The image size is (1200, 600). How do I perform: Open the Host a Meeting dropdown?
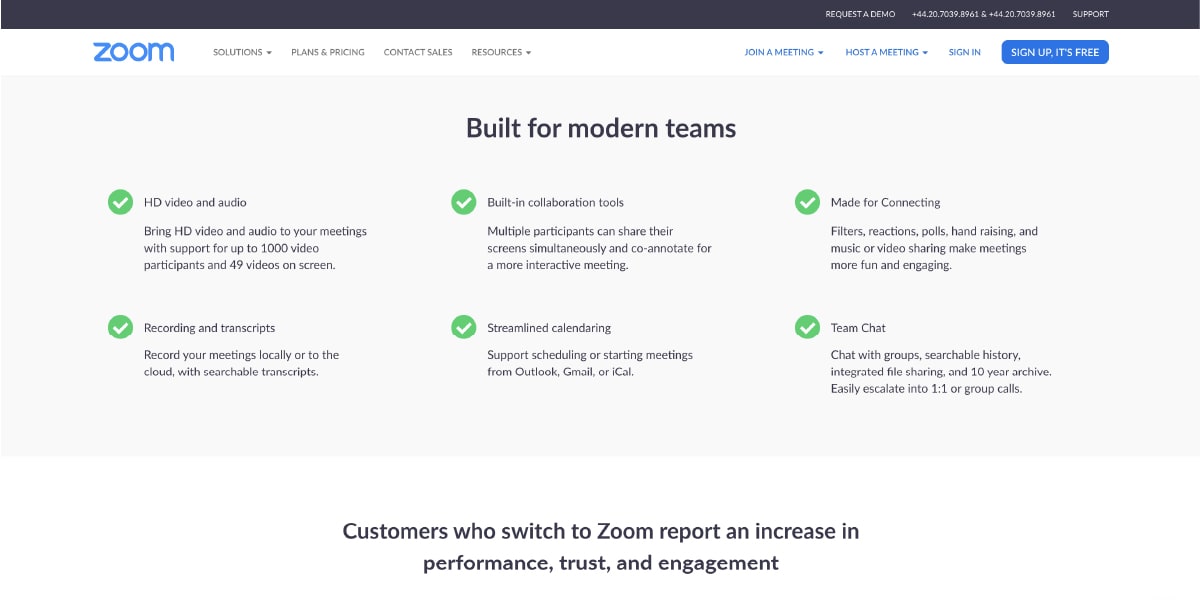pyautogui.click(x=886, y=52)
